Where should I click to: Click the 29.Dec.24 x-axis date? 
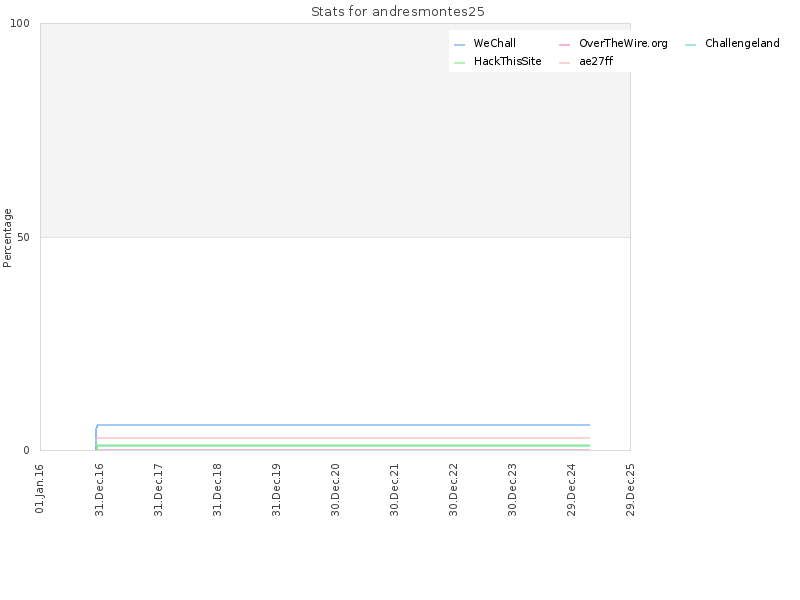pyautogui.click(x=571, y=490)
